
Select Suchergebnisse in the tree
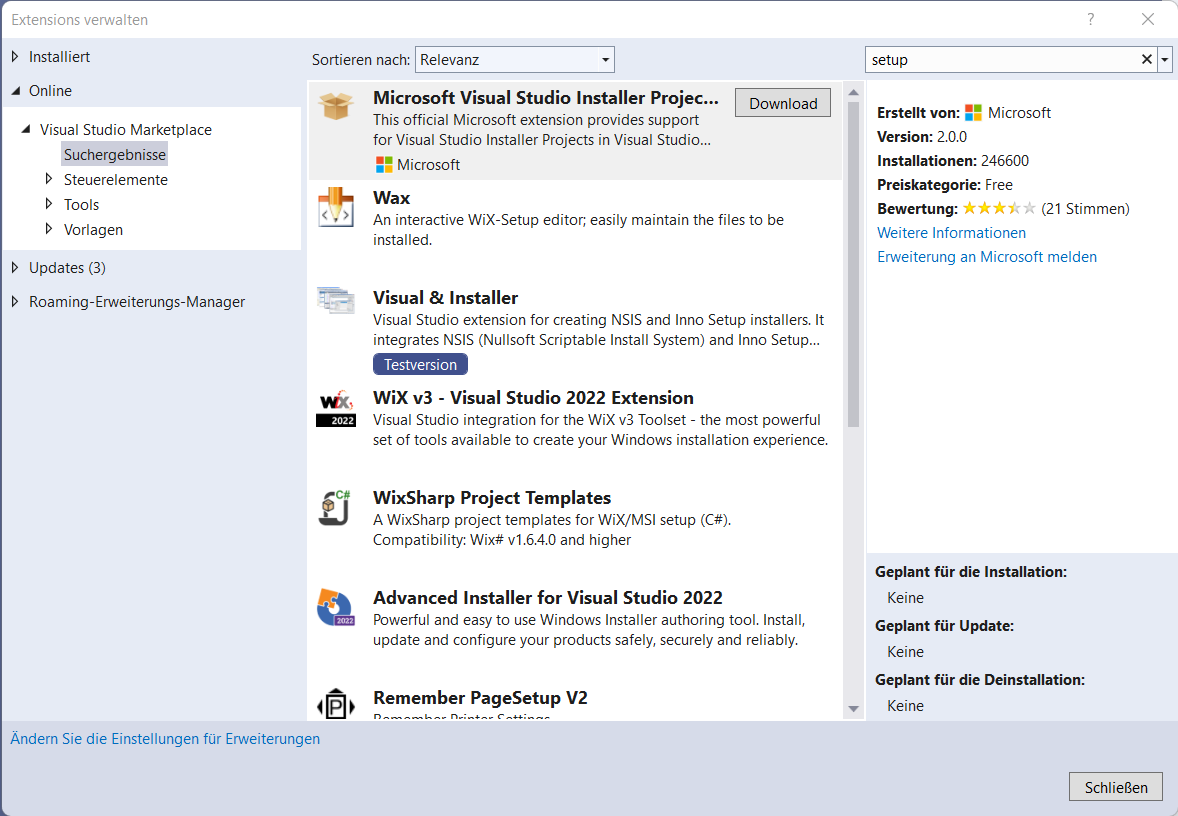pos(114,155)
